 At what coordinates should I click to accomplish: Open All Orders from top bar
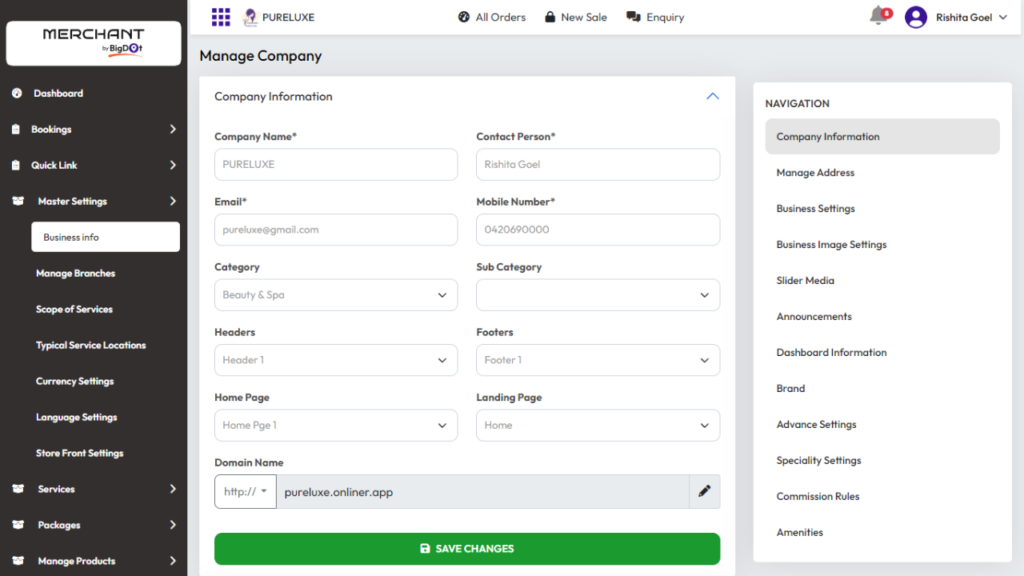pos(492,17)
